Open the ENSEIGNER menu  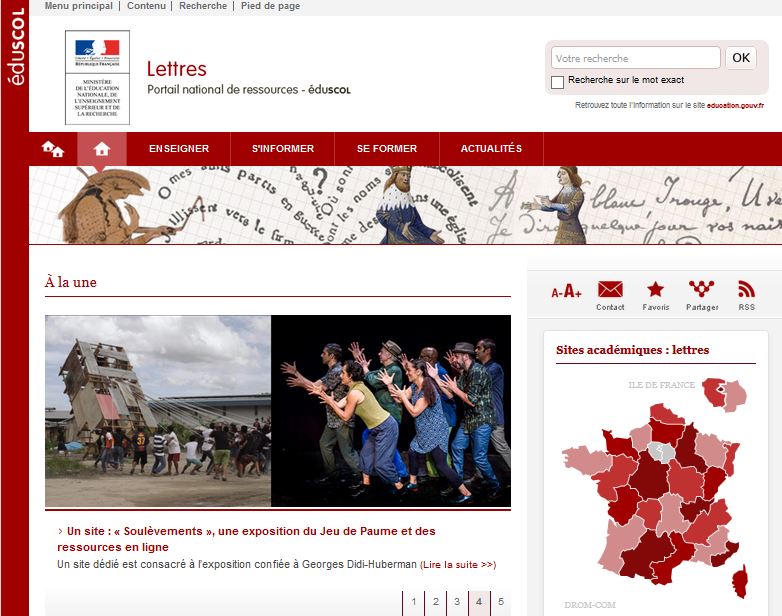(179, 149)
